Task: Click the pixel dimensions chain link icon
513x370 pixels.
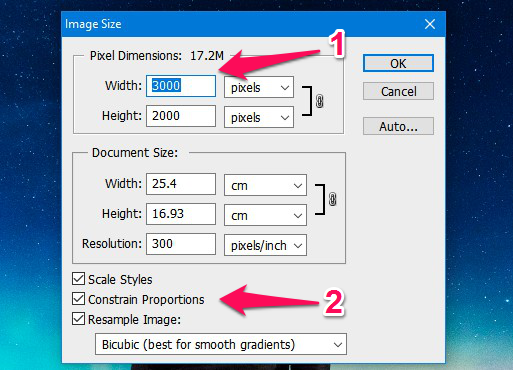Action: (x=319, y=101)
